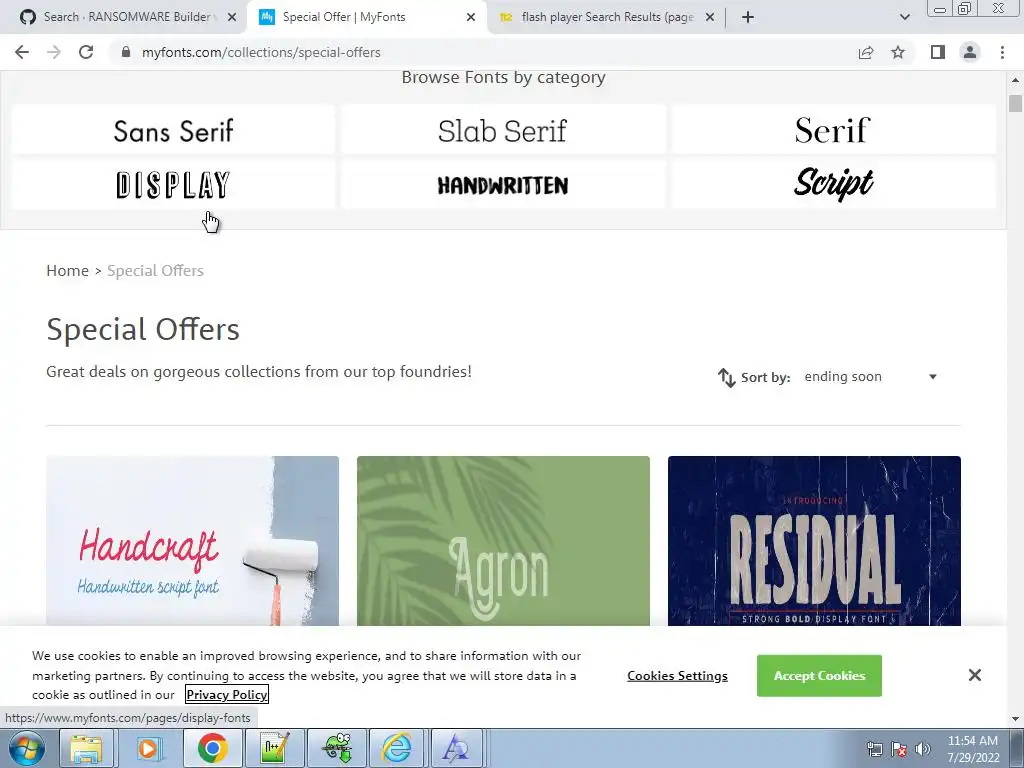Screen dimensions: 1024x768
Task: Browse Slab Serif fonts category
Action: point(503,130)
